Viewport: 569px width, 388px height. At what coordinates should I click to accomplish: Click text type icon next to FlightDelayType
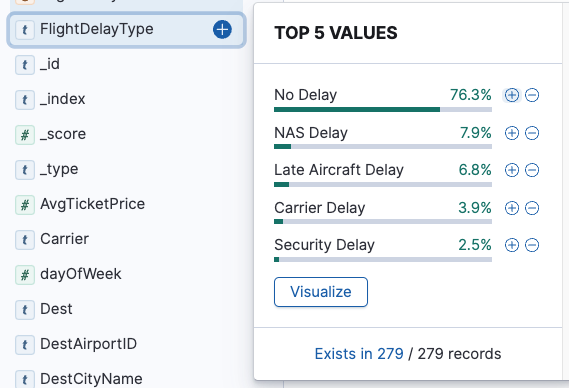25,29
